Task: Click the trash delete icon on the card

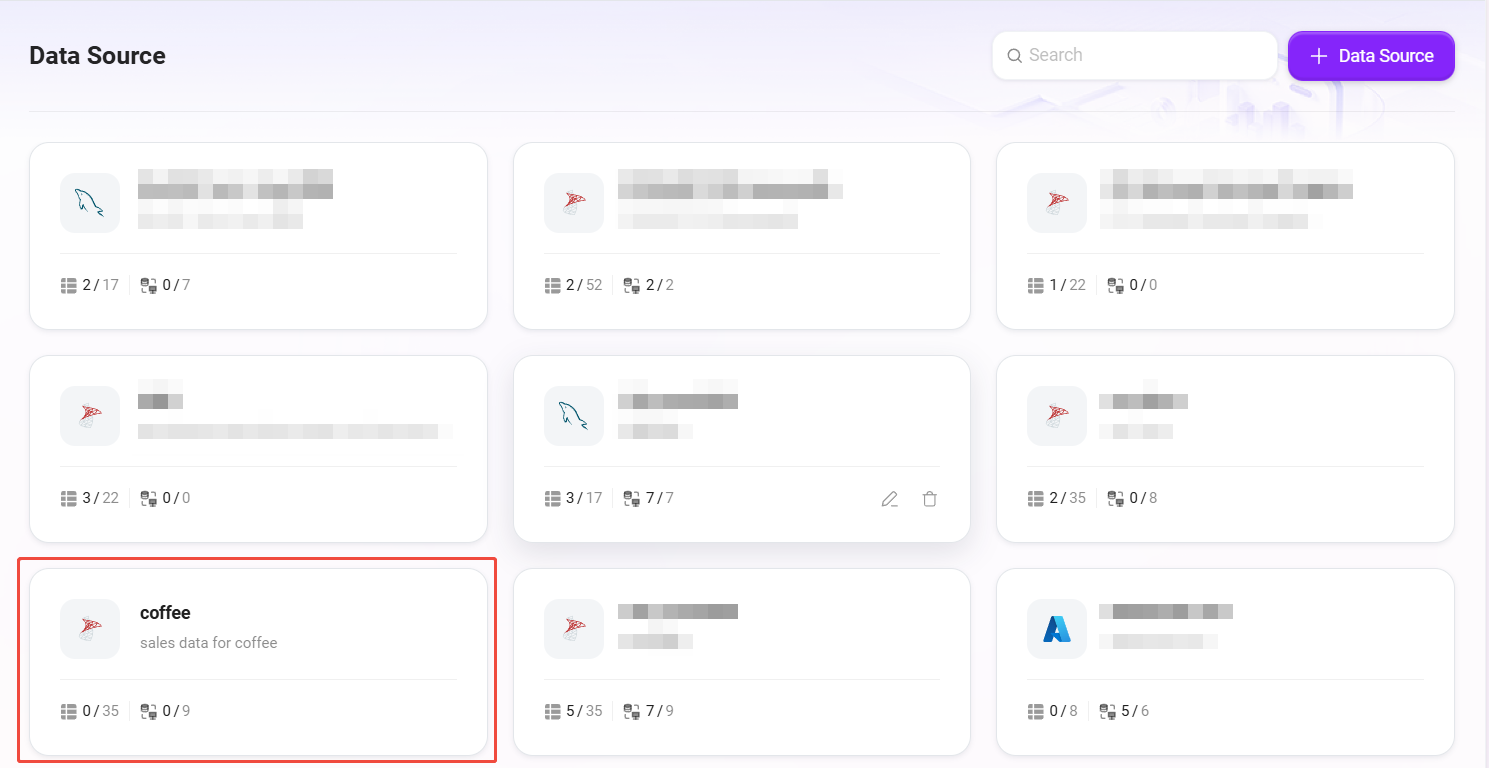Action: pyautogui.click(x=930, y=499)
